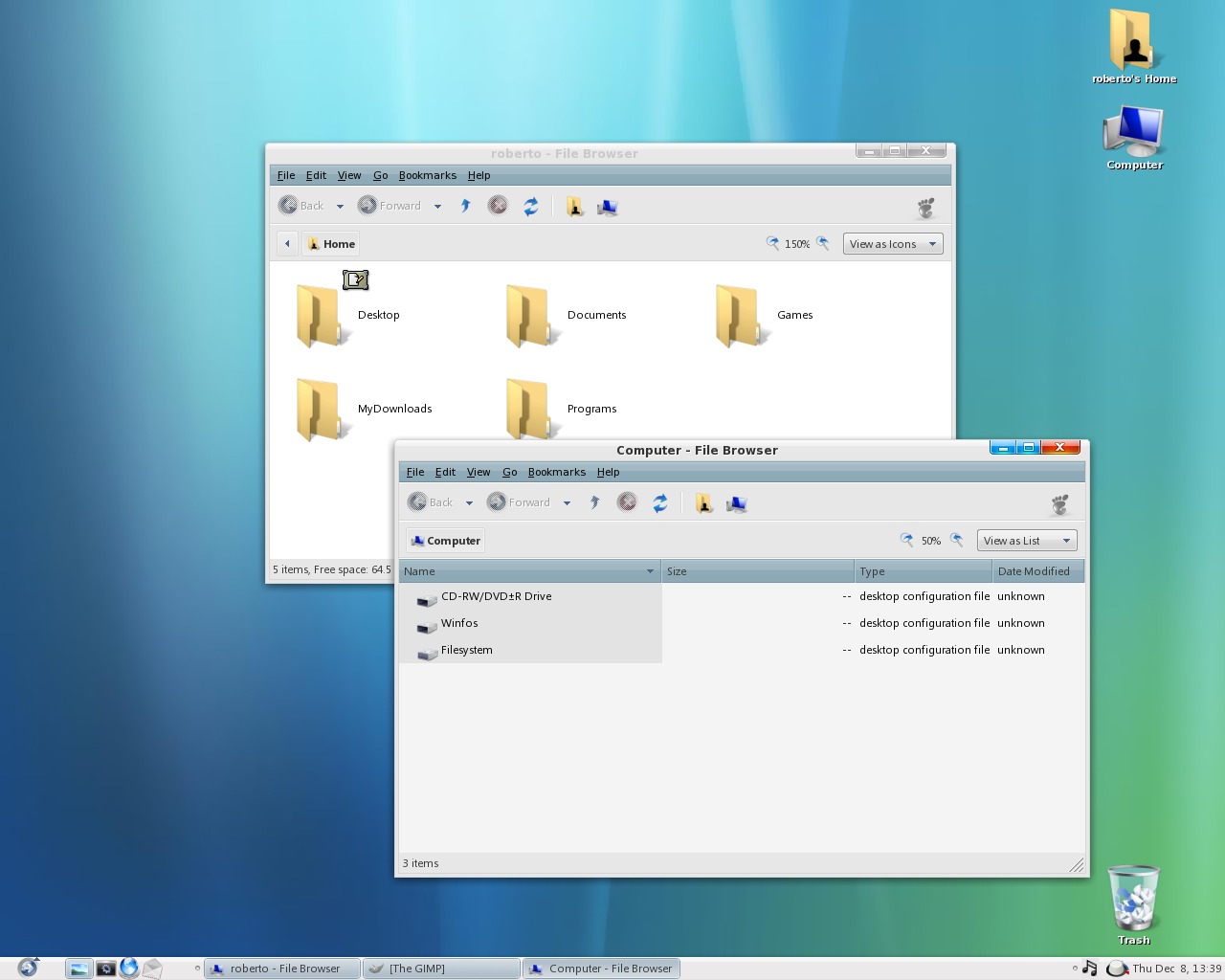The height and width of the screenshot is (980, 1225).
Task: Open Go menu in roberto File Browser
Action: (380, 175)
